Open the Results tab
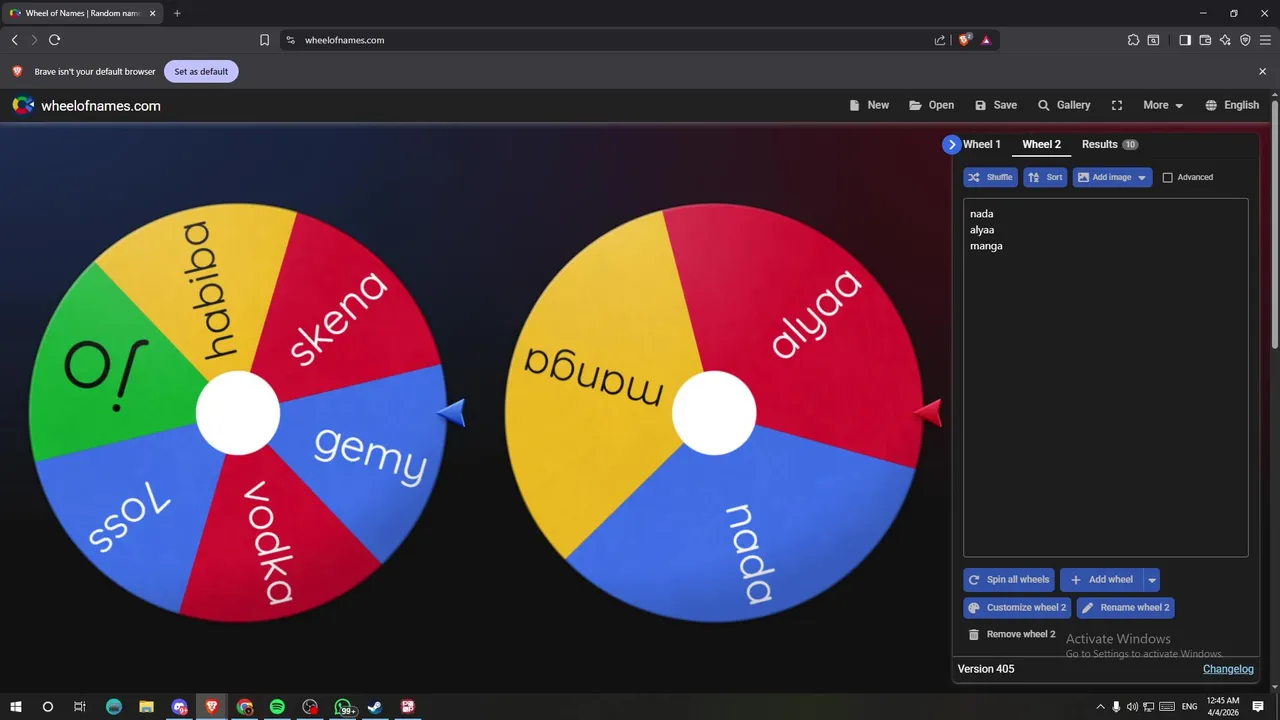The height and width of the screenshot is (720, 1280). tap(1109, 144)
